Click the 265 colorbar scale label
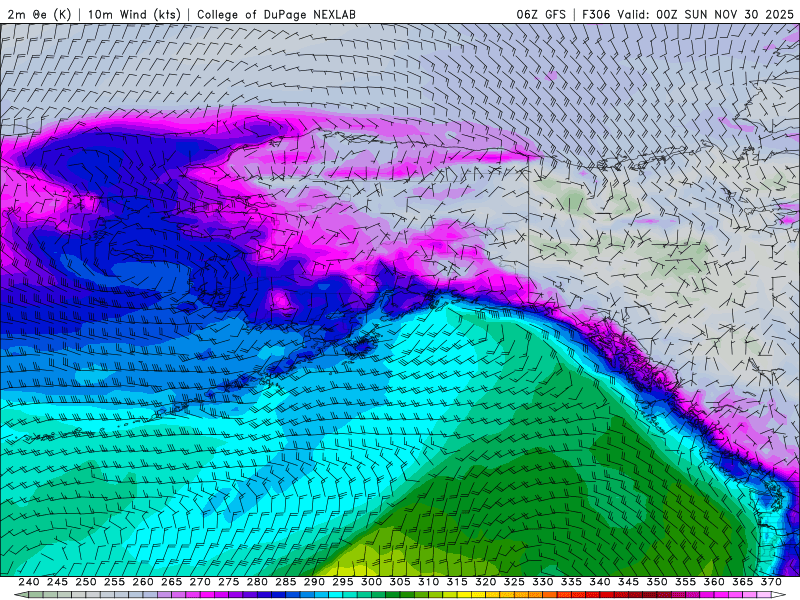Viewport: 800px width, 600px height. coord(171,582)
